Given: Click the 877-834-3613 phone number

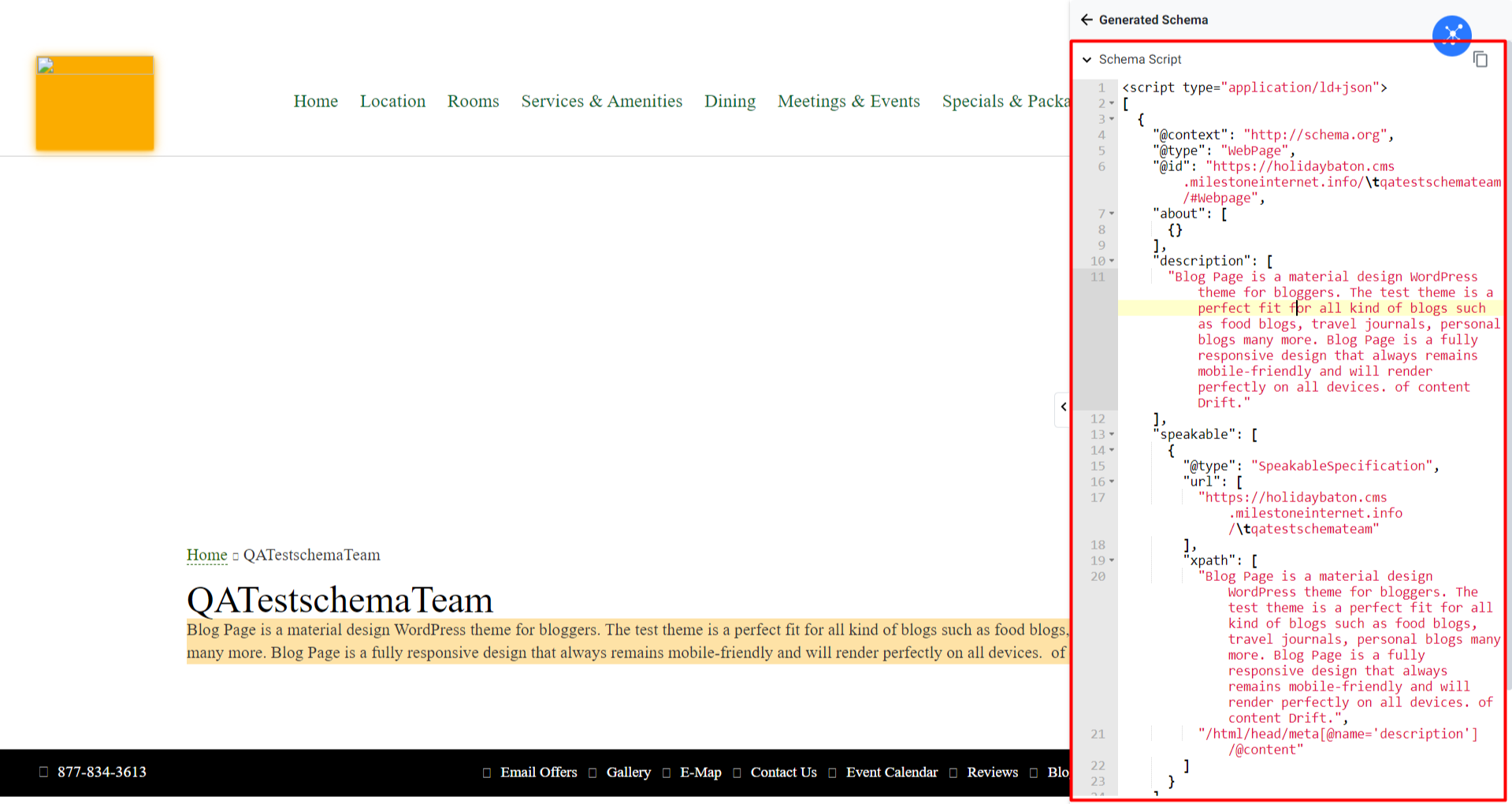Looking at the screenshot, I should pyautogui.click(x=102, y=772).
